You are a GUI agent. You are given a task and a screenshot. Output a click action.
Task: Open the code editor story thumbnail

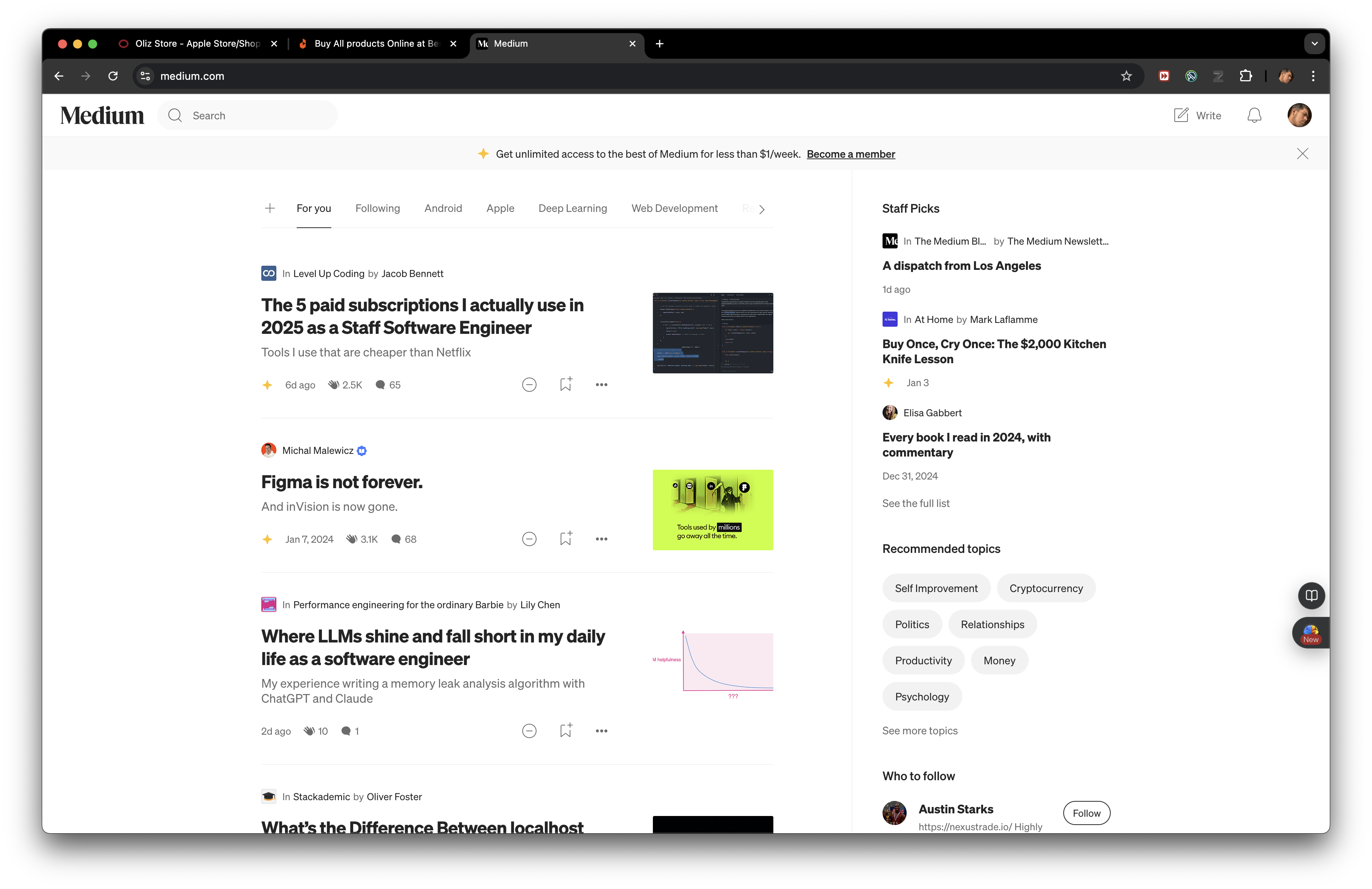click(712, 333)
